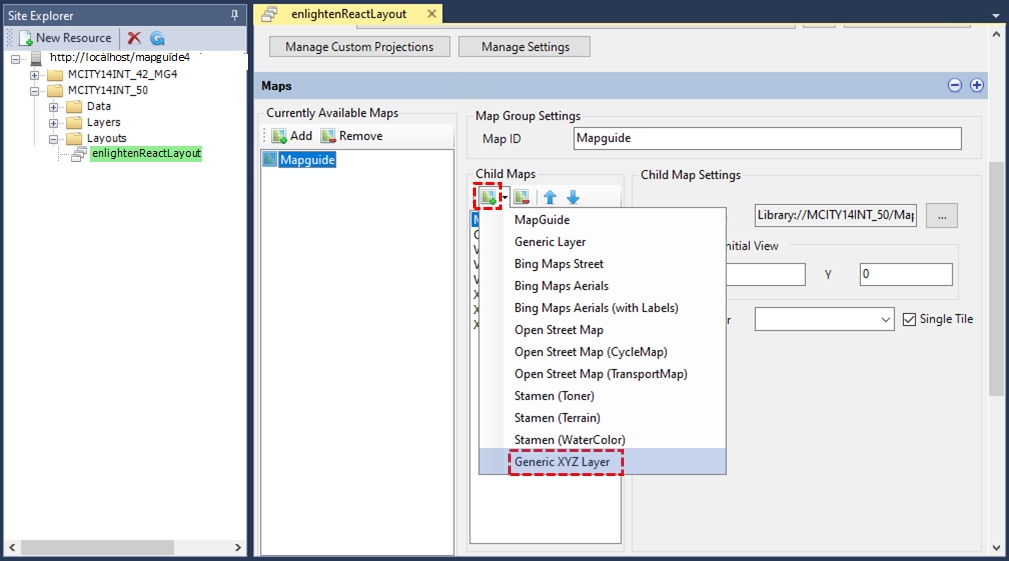Collapse Maps section with minus icon
This screenshot has width=1009, height=561.
[955, 86]
